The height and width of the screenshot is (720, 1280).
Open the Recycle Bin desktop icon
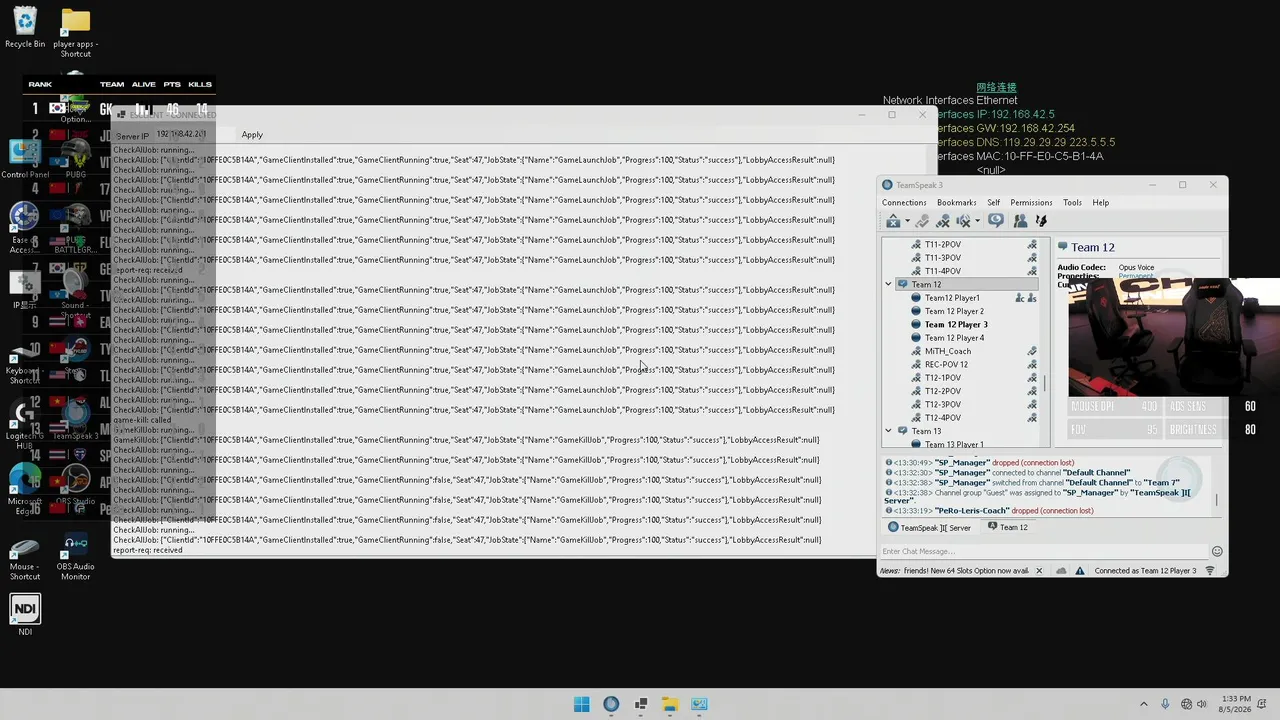pos(25,28)
